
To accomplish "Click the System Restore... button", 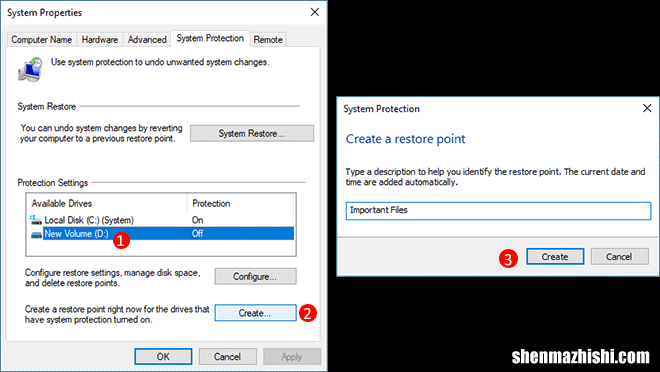I will tap(252, 133).
